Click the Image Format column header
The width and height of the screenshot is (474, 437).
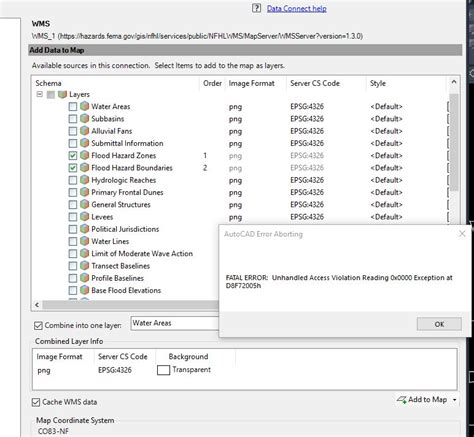pos(252,83)
